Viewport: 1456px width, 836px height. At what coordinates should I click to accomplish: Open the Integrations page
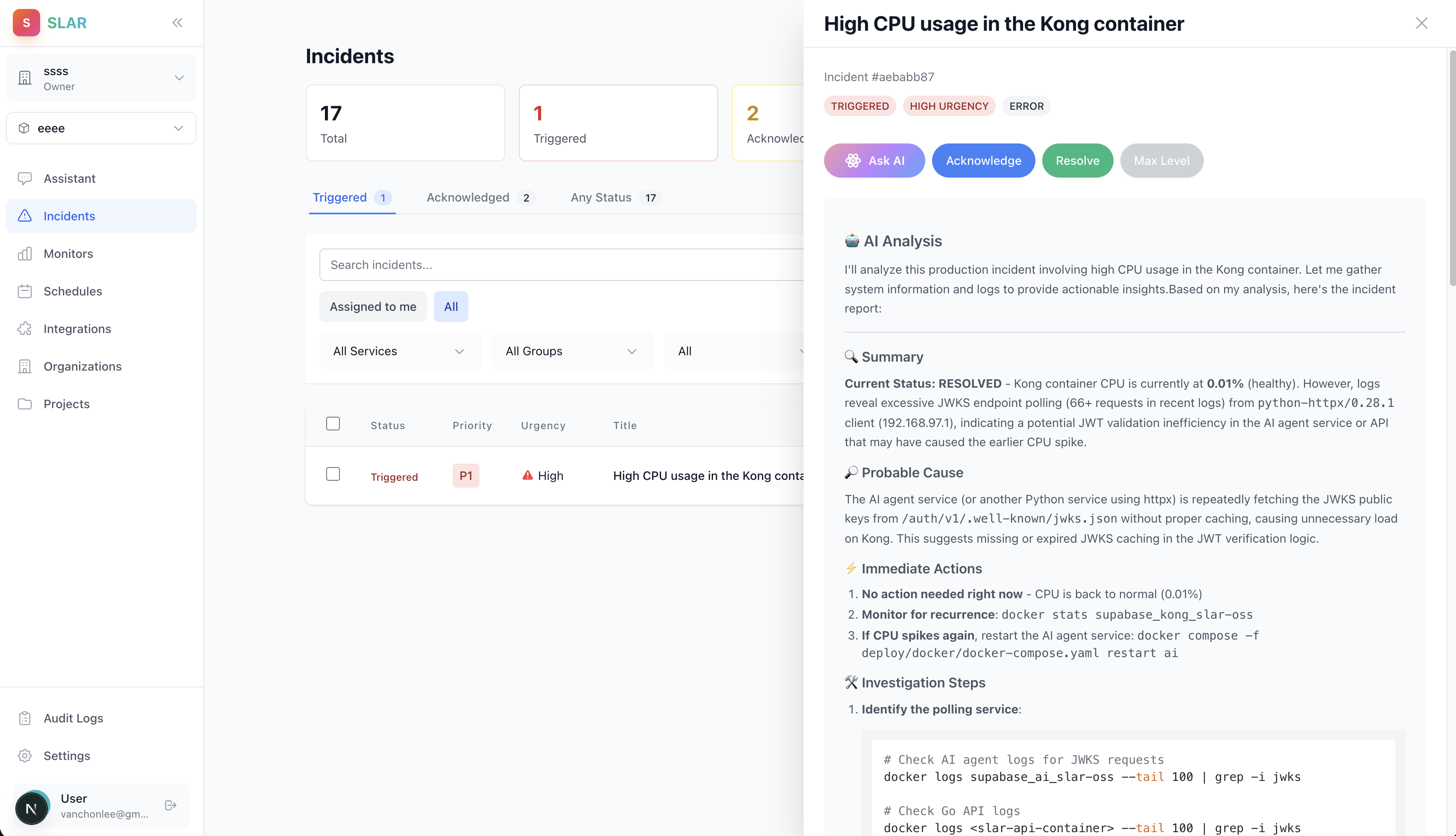coord(77,328)
